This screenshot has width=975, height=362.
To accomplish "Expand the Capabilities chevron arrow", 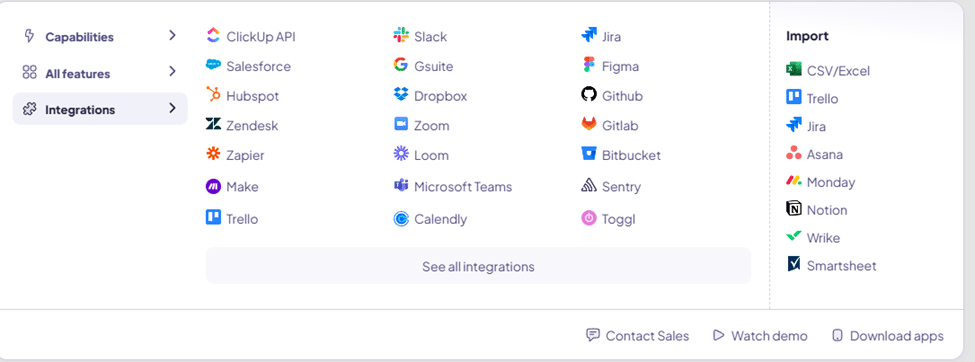I will (x=172, y=35).
